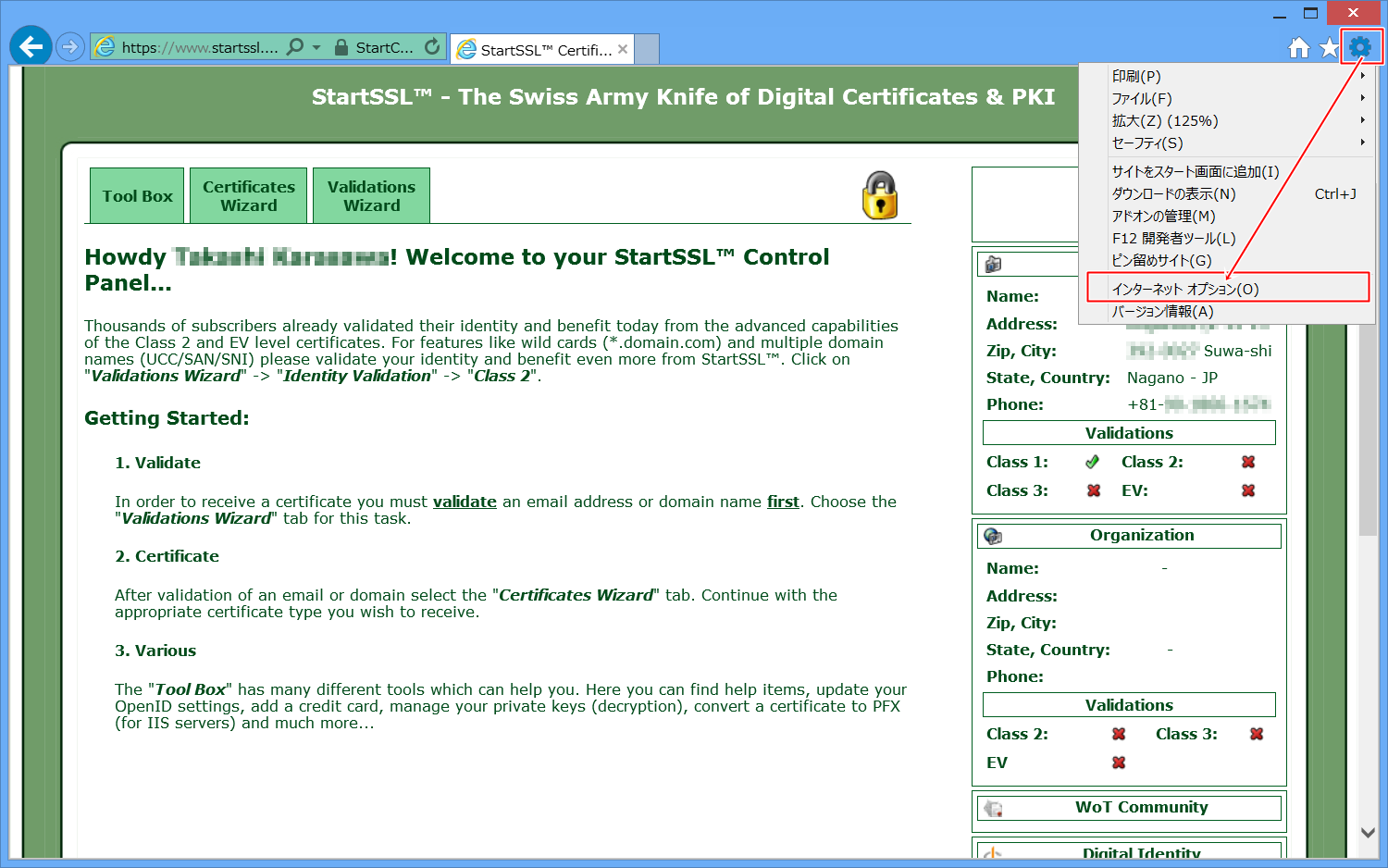Expand the address bar dropdown arrow

click(316, 47)
